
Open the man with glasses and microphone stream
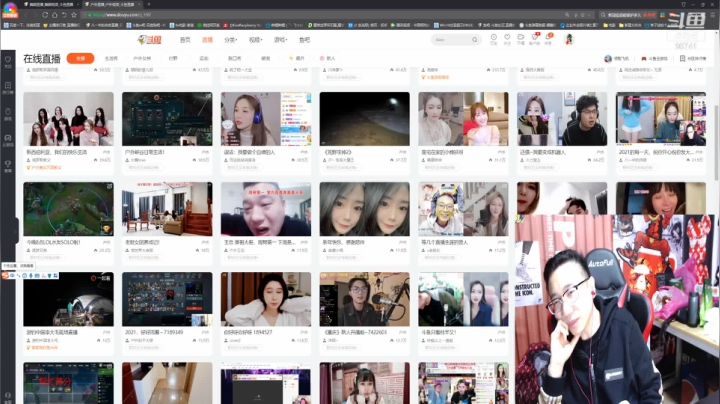click(x=365, y=299)
